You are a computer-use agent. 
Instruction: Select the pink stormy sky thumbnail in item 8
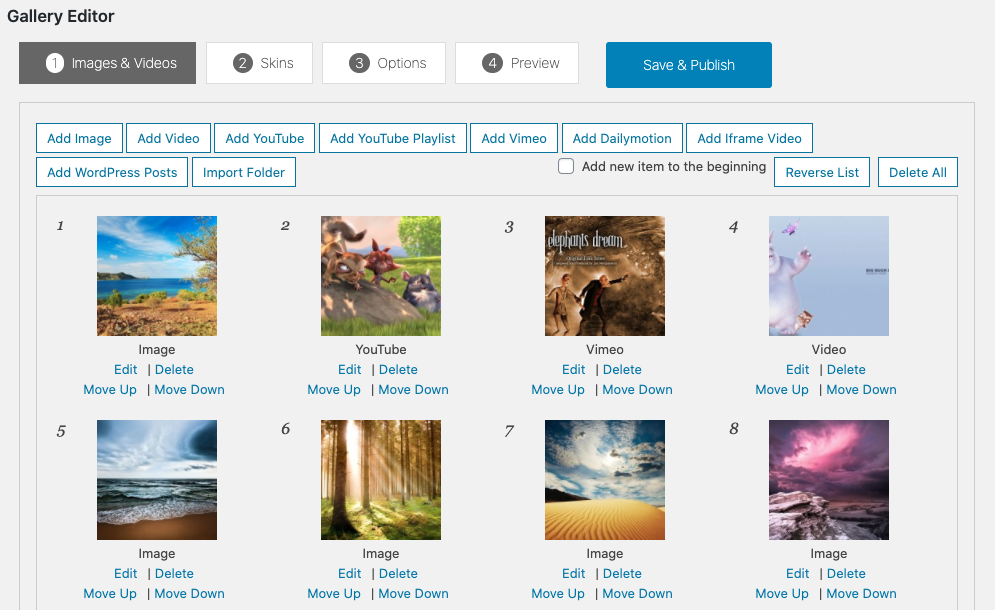(x=829, y=480)
